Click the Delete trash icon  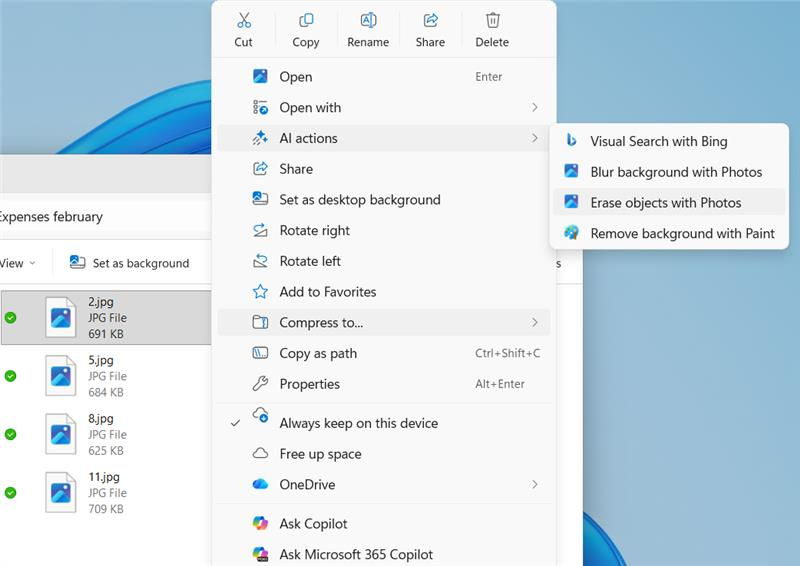point(492,20)
